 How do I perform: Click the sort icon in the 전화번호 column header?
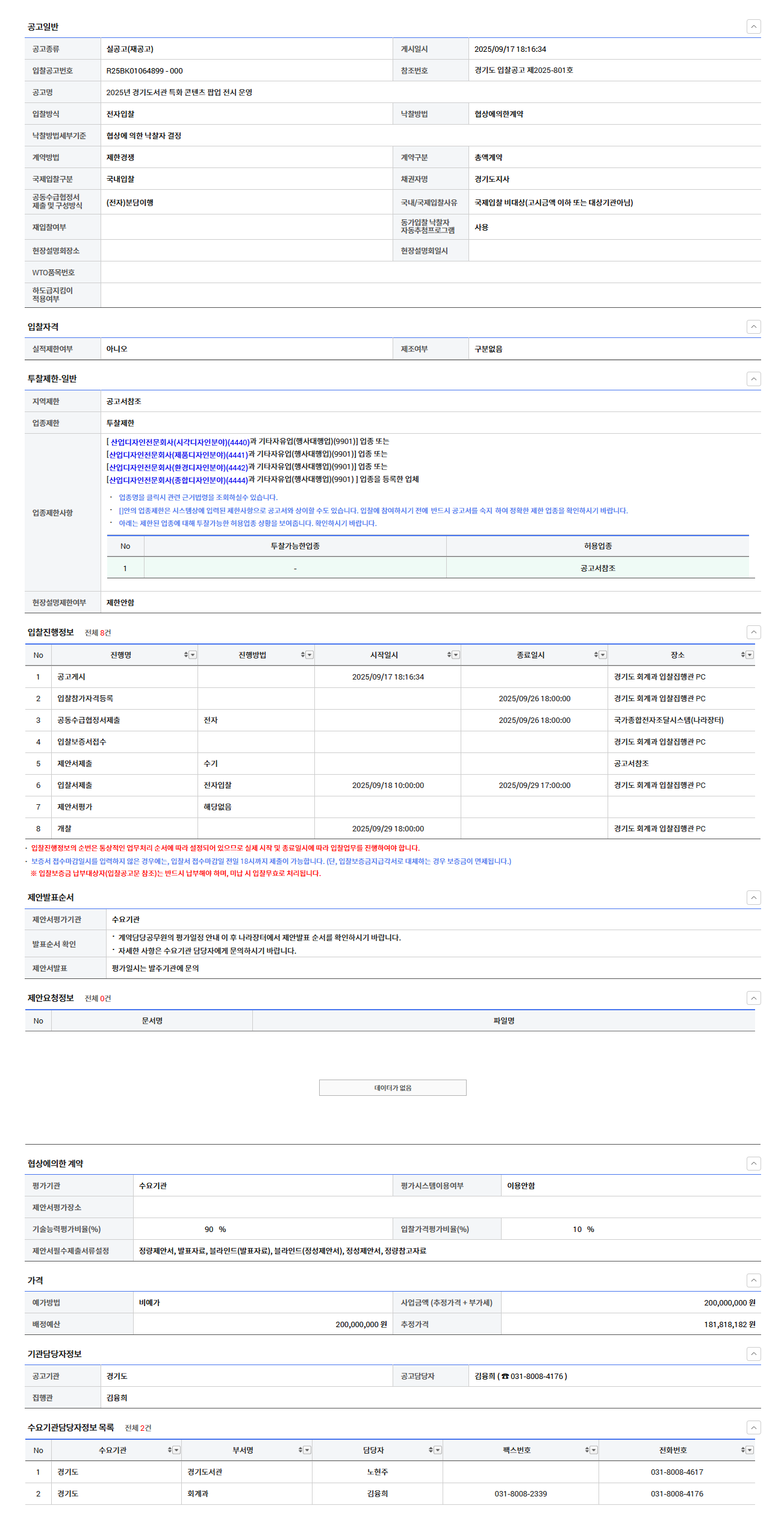click(x=743, y=1450)
